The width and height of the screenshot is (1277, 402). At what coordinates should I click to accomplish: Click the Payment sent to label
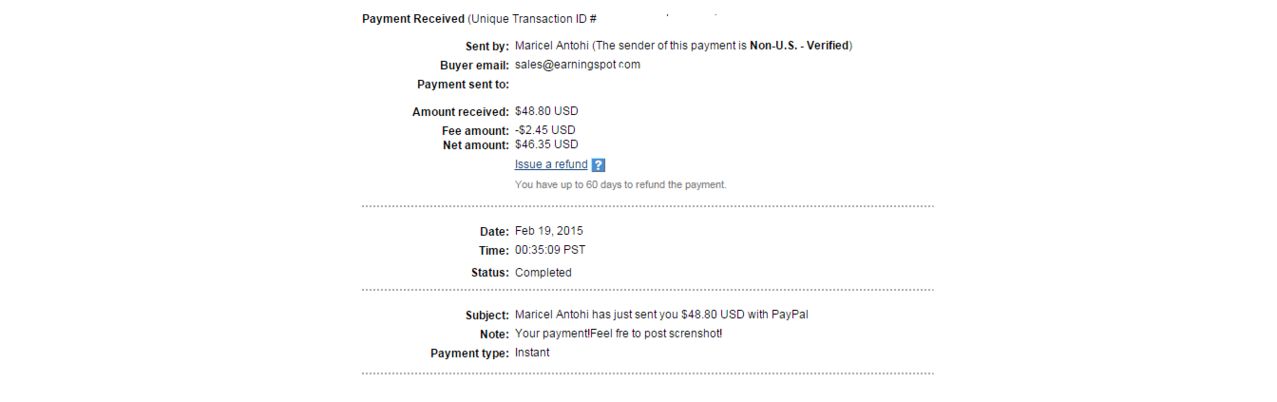pos(463,85)
